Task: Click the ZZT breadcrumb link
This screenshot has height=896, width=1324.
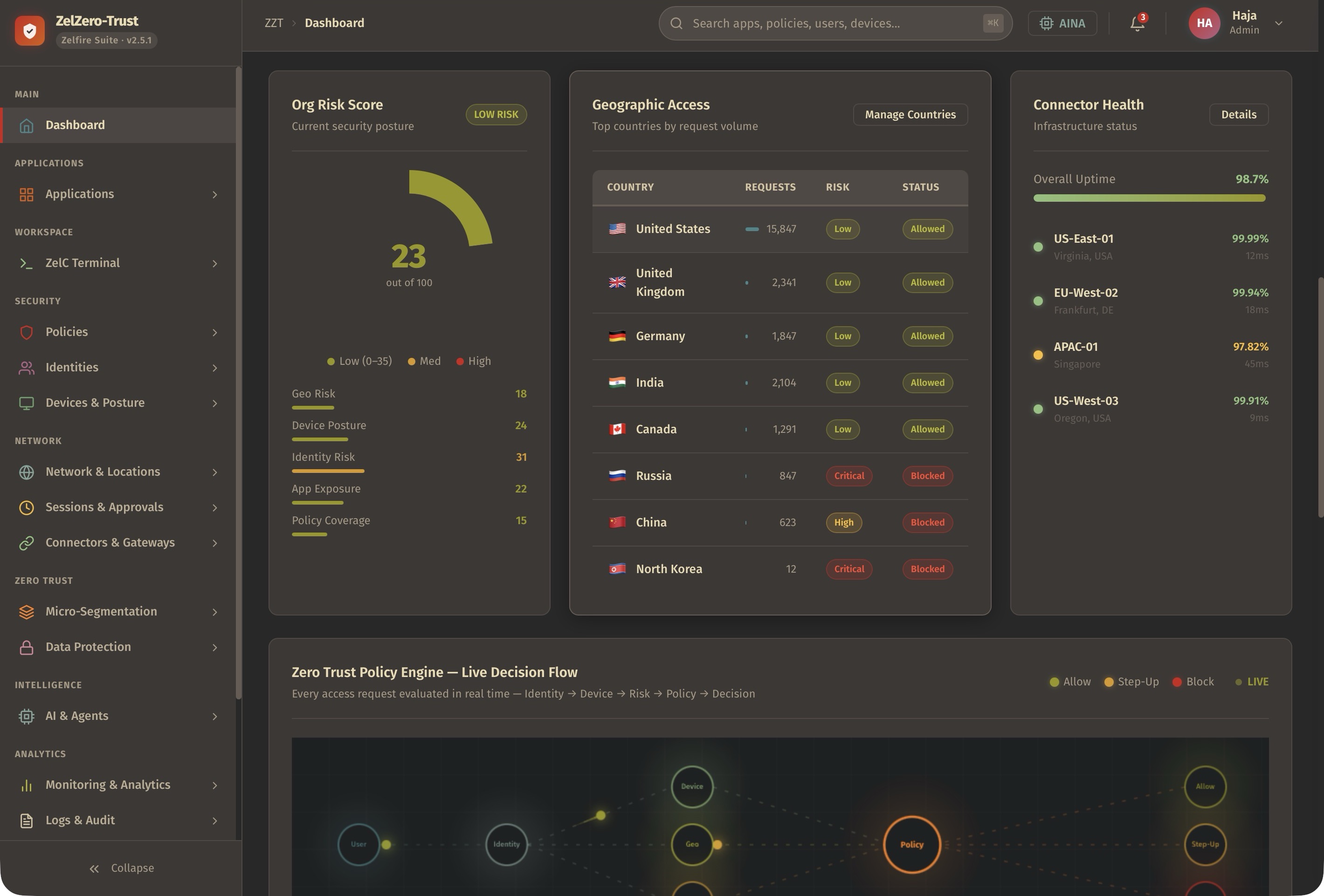Action: [x=274, y=23]
